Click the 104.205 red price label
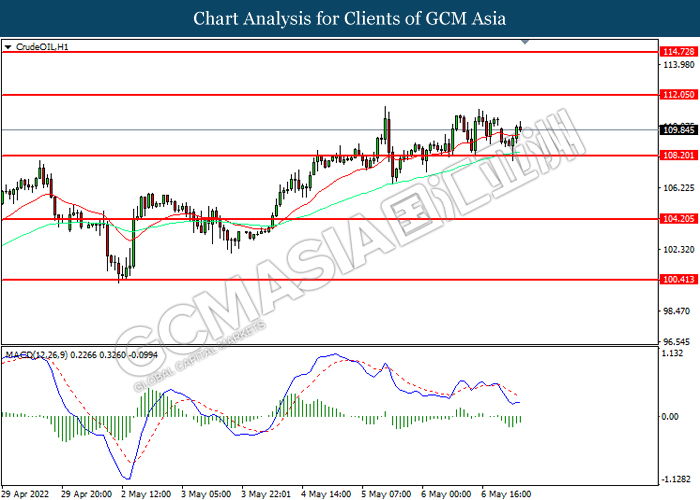Screen dimensions: 700x500 (x=679, y=219)
